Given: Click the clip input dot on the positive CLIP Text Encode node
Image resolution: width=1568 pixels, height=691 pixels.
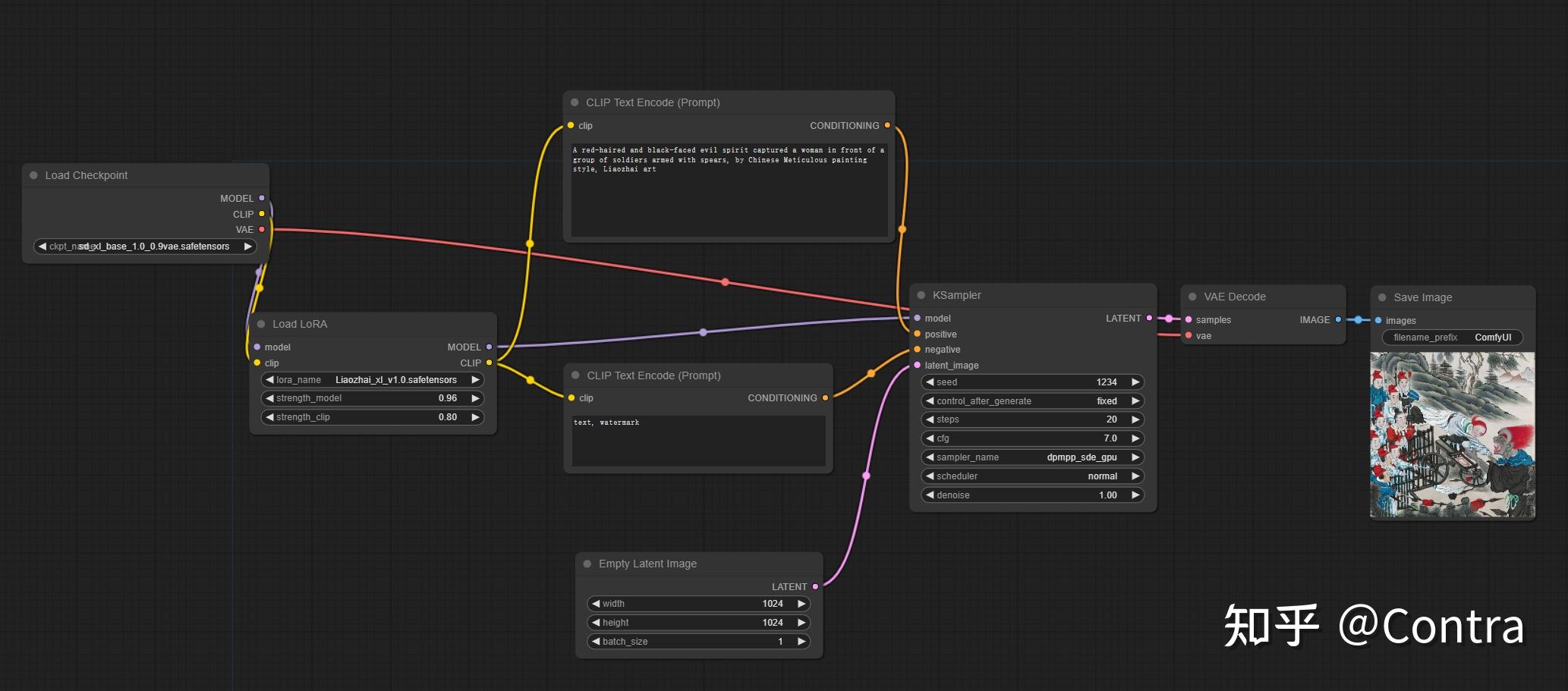Looking at the screenshot, I should (x=571, y=125).
